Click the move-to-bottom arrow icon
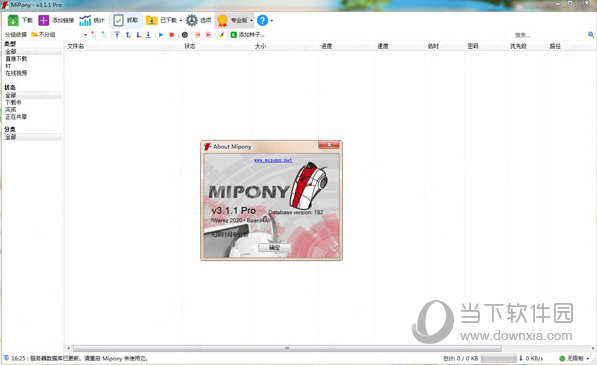 (148, 35)
